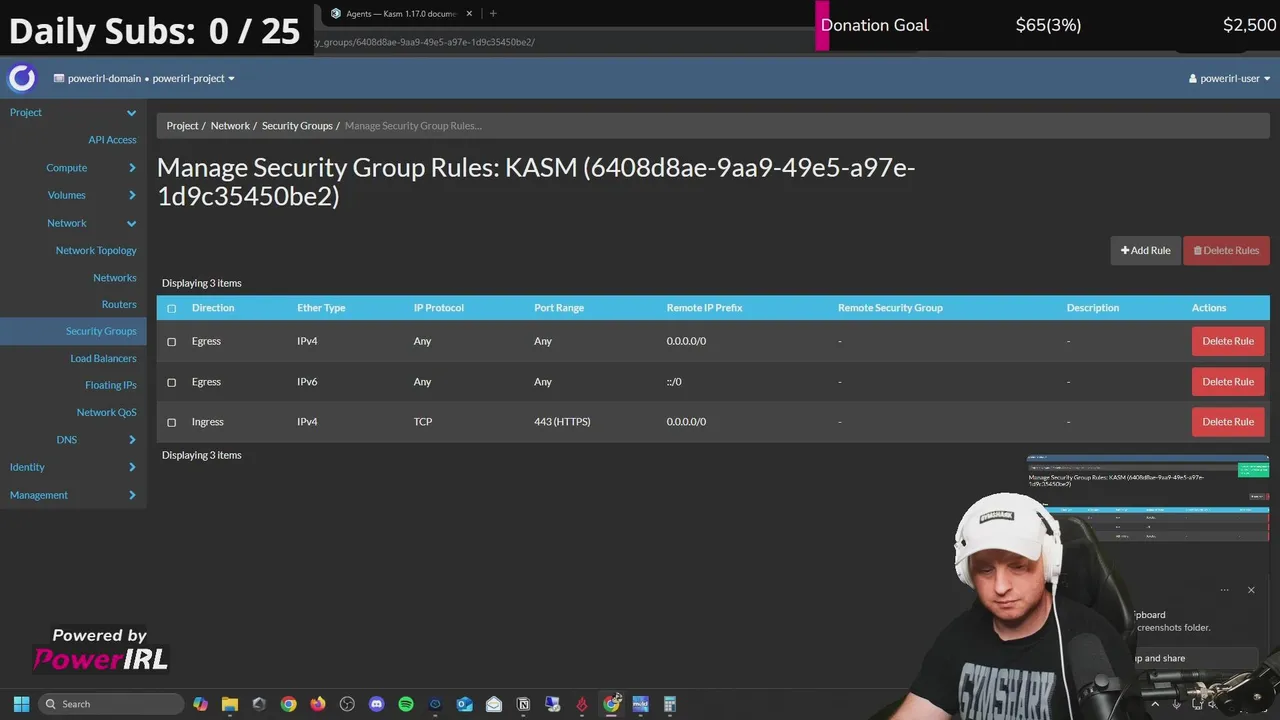Viewport: 1280px width, 720px height.
Task: Delete the Egress IPv6 rule
Action: 1228,381
